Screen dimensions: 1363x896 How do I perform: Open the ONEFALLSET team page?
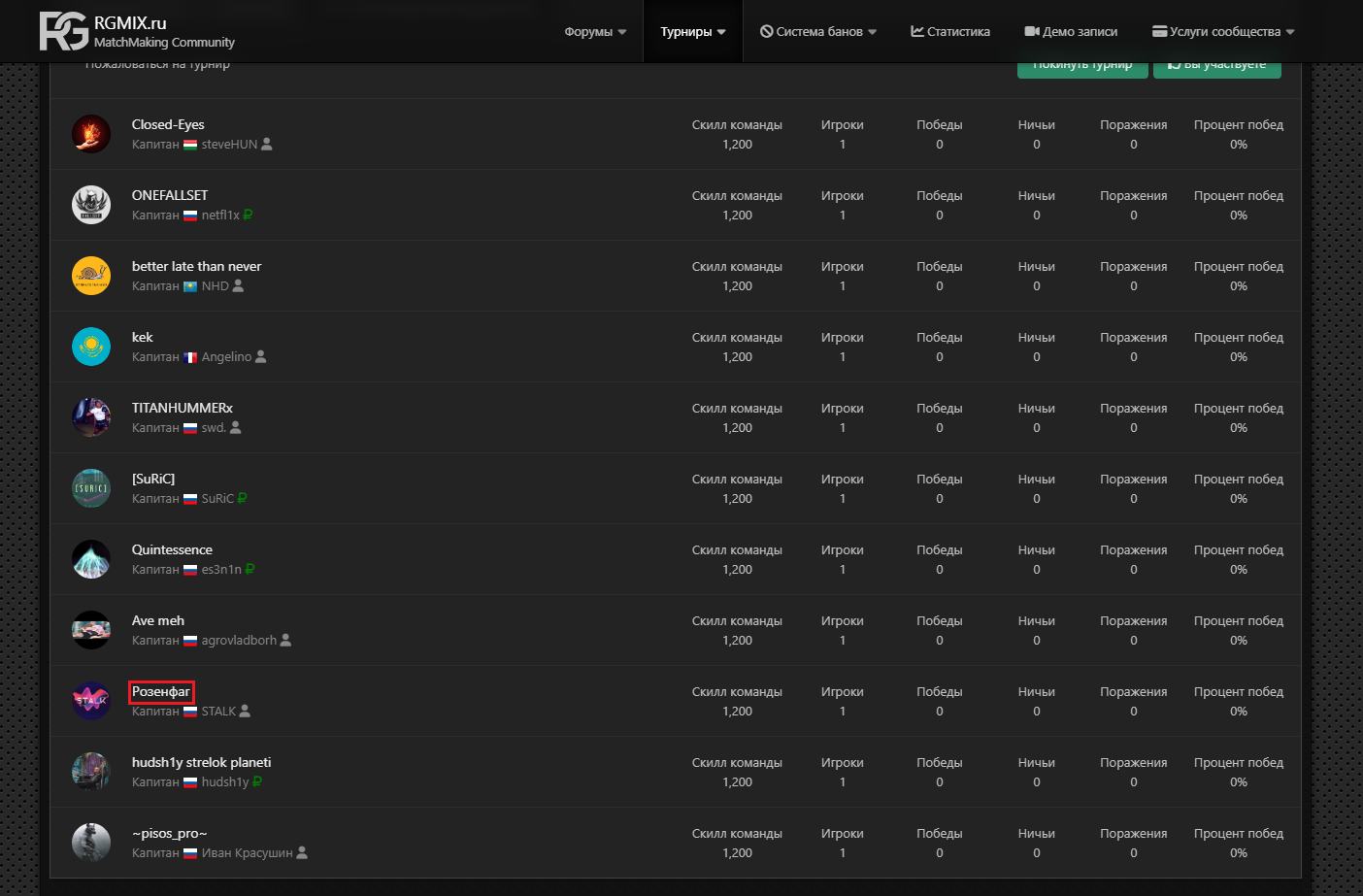click(170, 195)
